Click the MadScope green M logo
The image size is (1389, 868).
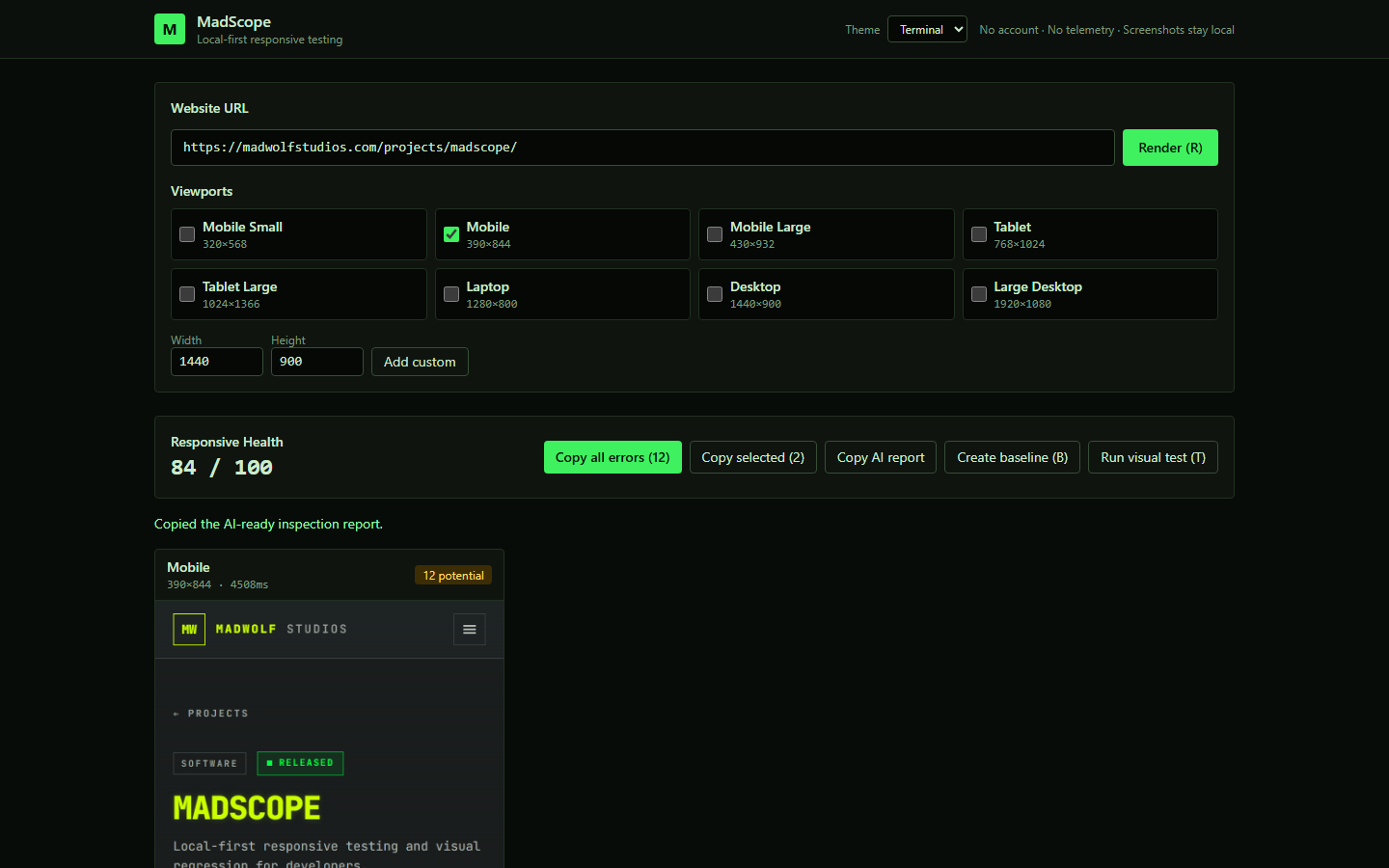tap(170, 29)
